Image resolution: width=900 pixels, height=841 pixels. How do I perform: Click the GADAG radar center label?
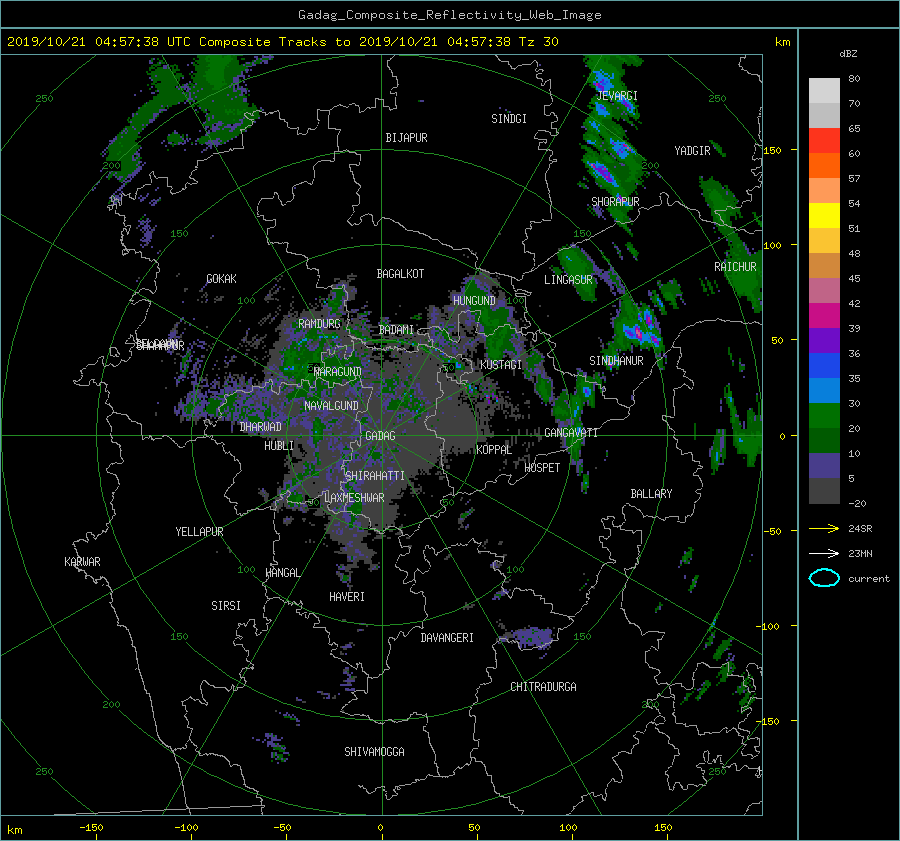(x=381, y=436)
